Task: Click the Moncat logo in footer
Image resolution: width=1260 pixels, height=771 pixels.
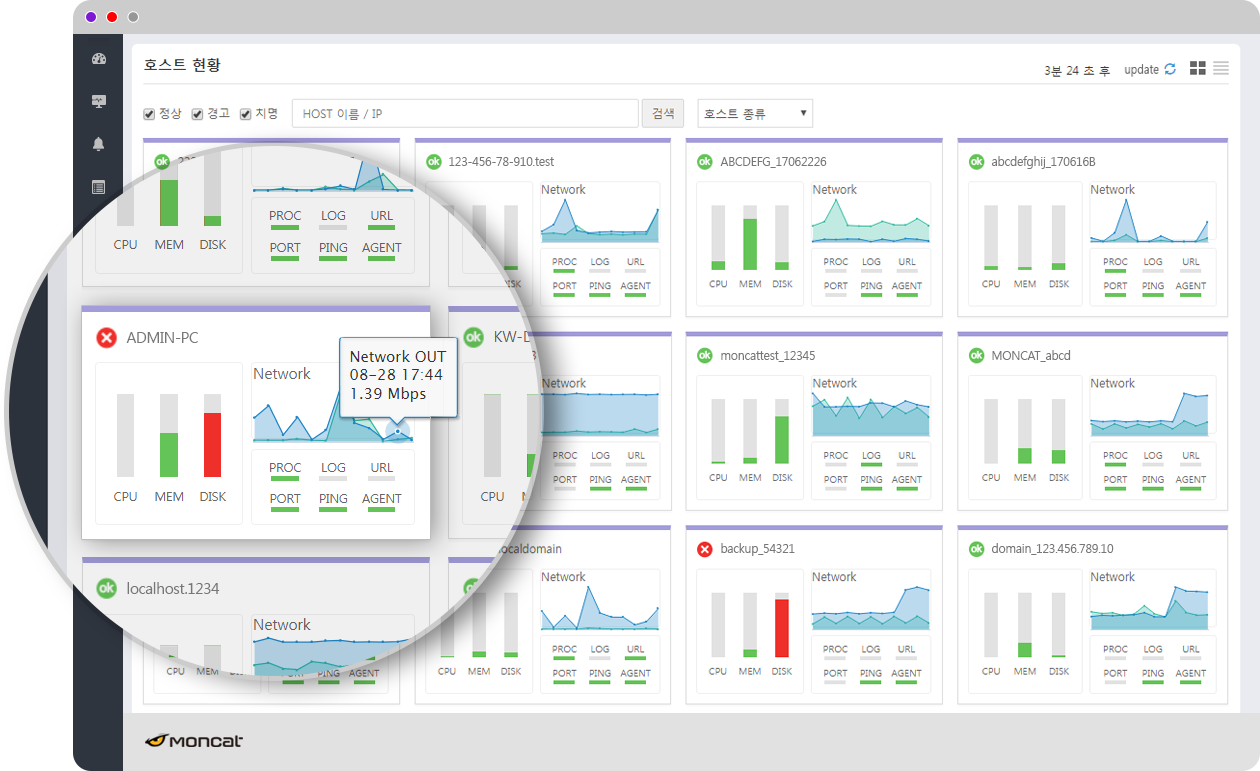Action: tap(194, 741)
